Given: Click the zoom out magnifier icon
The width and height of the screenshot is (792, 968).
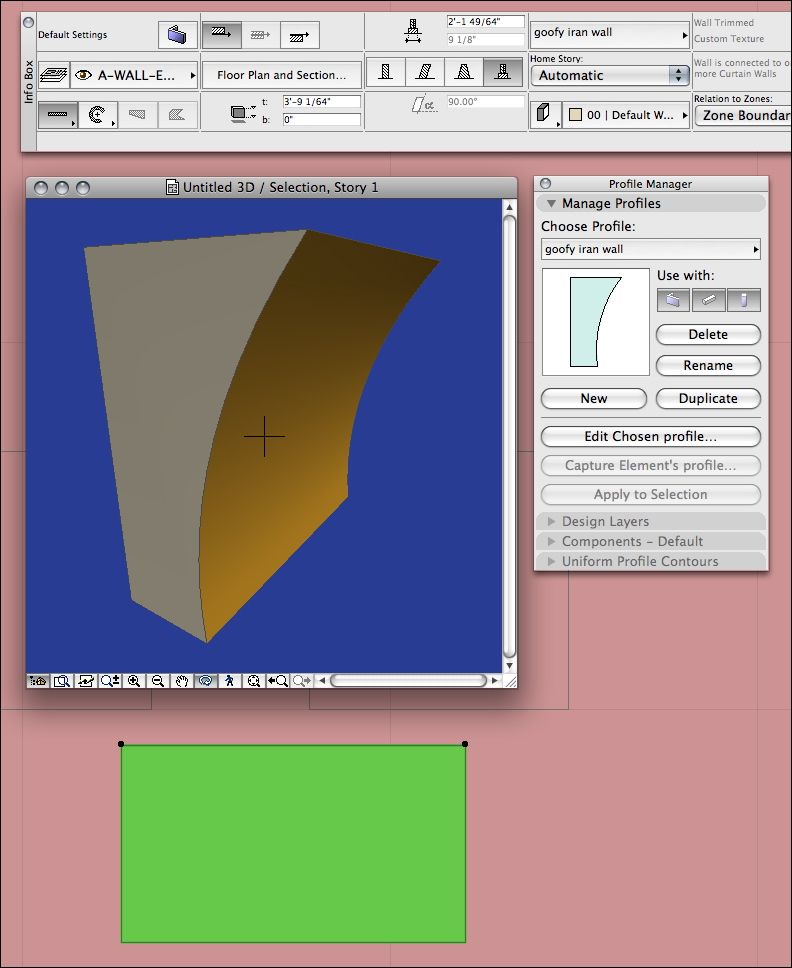Looking at the screenshot, I should (x=158, y=681).
